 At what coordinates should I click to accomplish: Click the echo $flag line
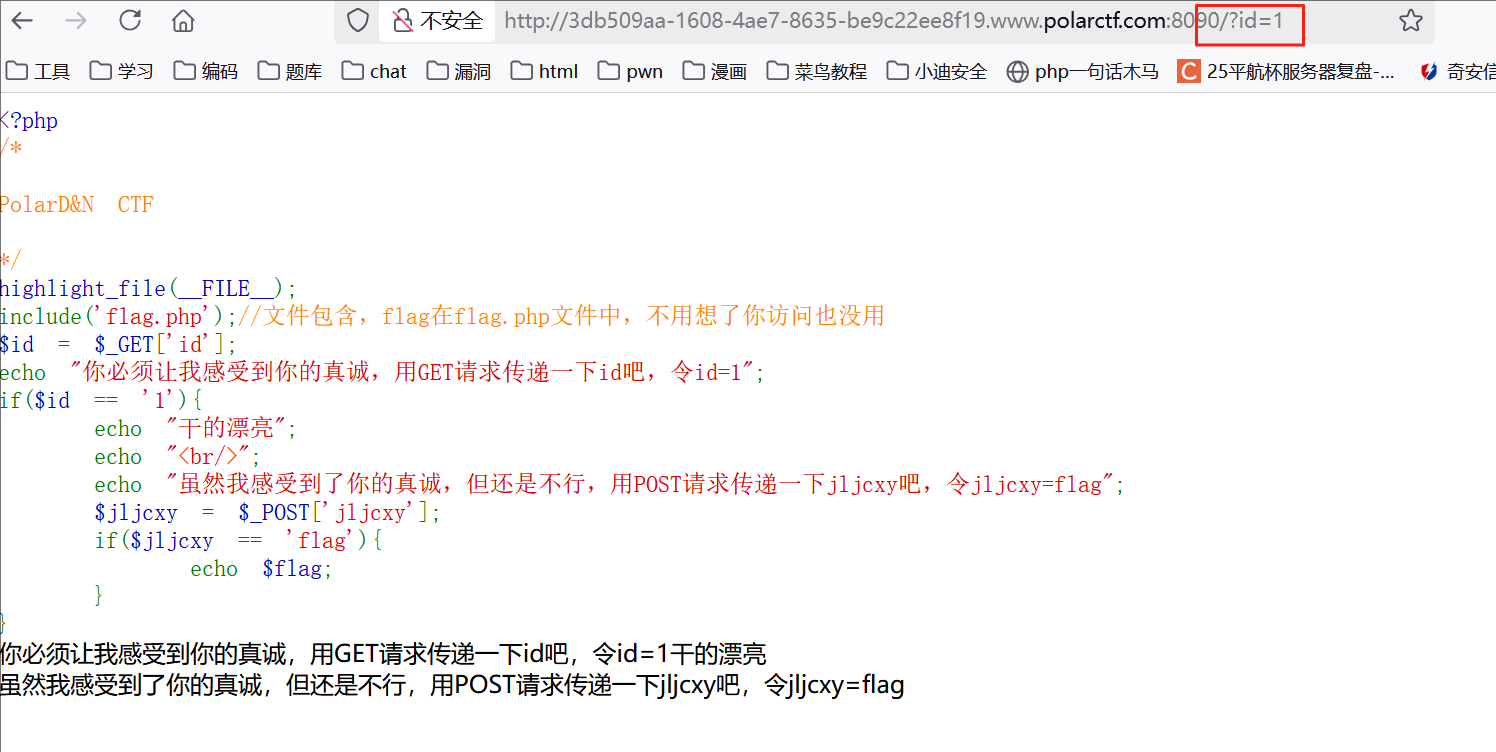tap(261, 569)
